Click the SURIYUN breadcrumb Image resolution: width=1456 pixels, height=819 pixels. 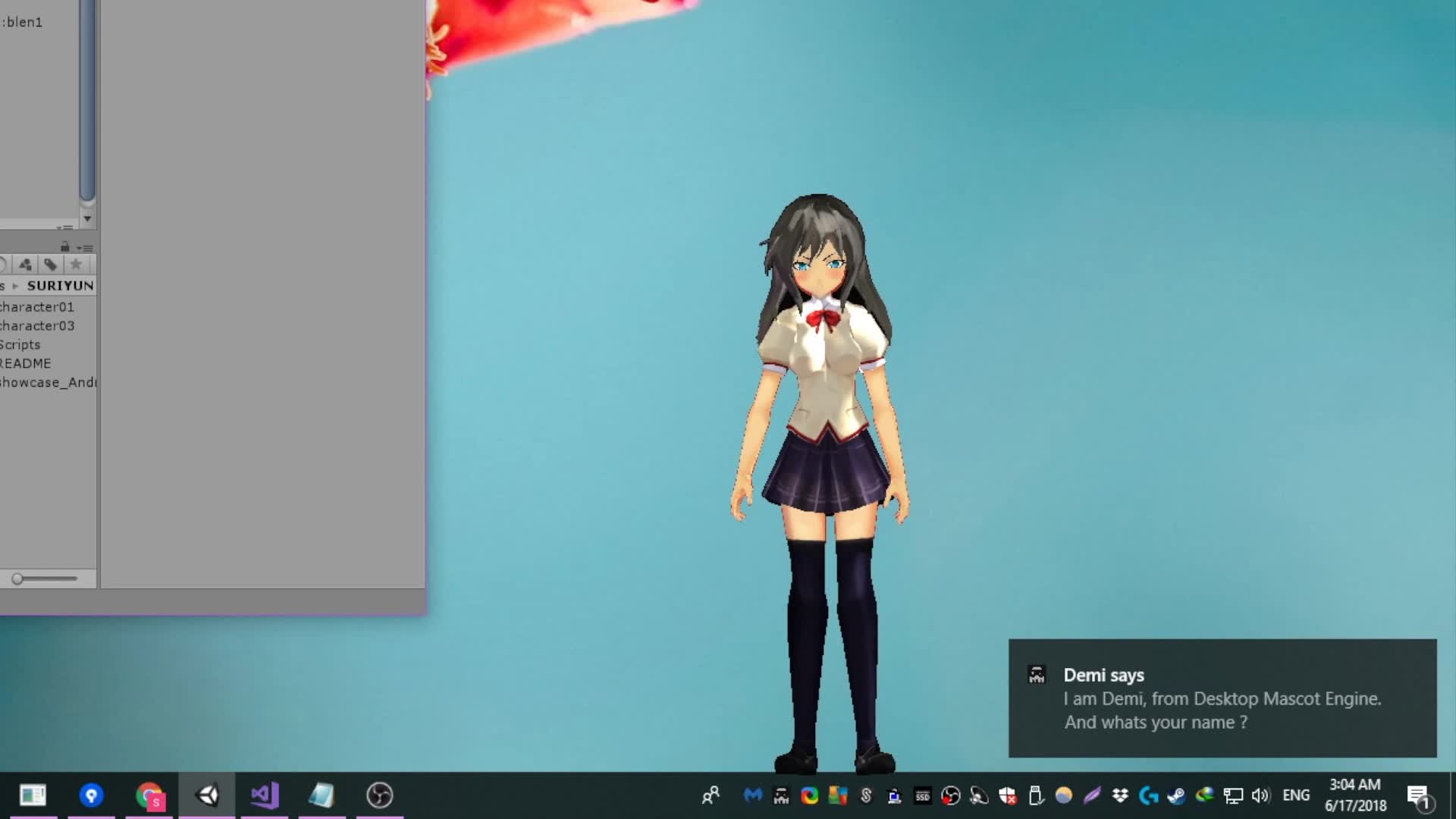[x=60, y=286]
